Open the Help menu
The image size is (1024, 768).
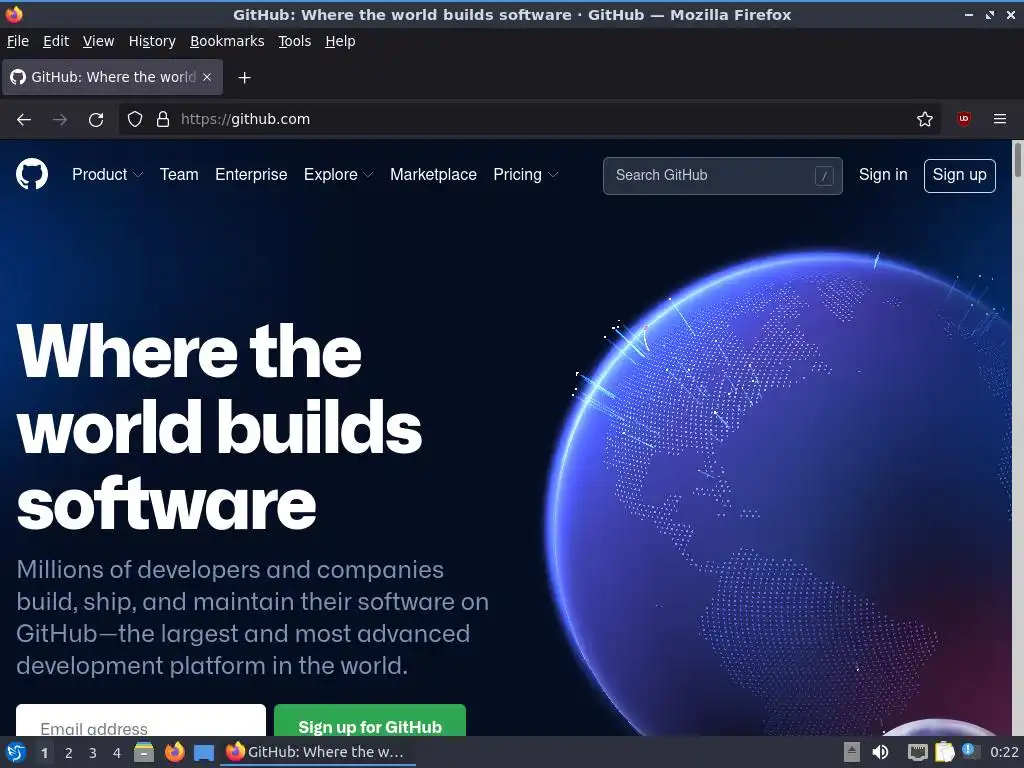click(x=340, y=41)
